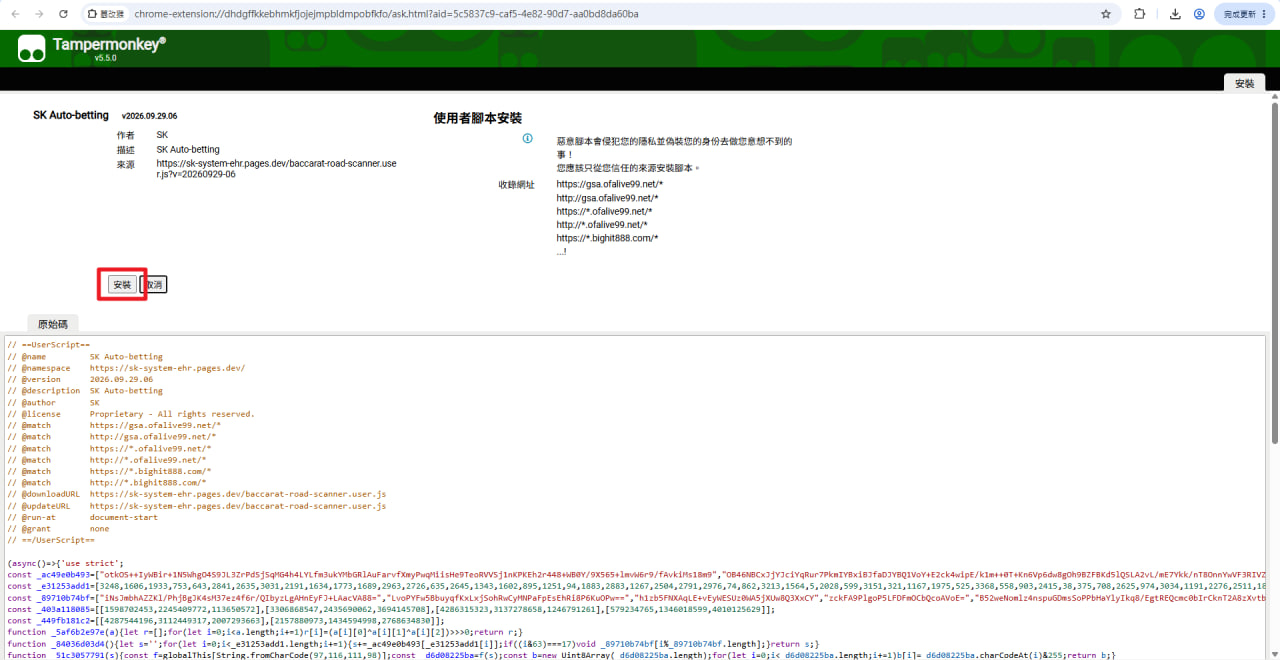
Task: Click the @grant none code line
Action: click(57, 529)
